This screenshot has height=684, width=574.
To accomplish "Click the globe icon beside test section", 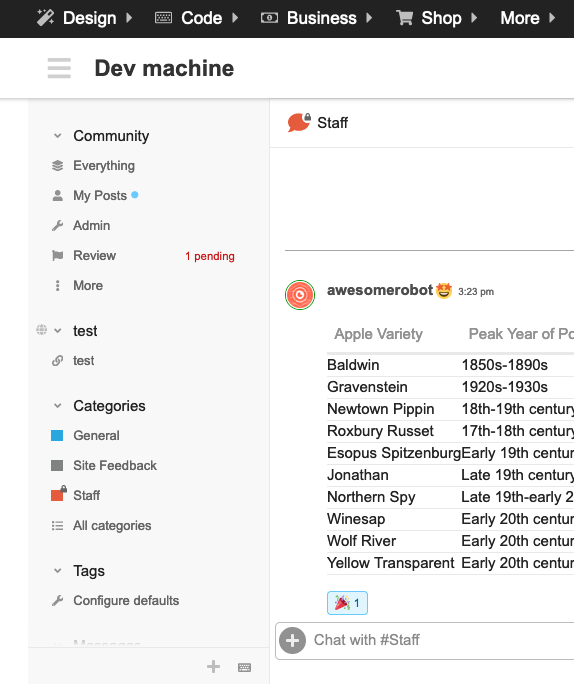I will 41,330.
